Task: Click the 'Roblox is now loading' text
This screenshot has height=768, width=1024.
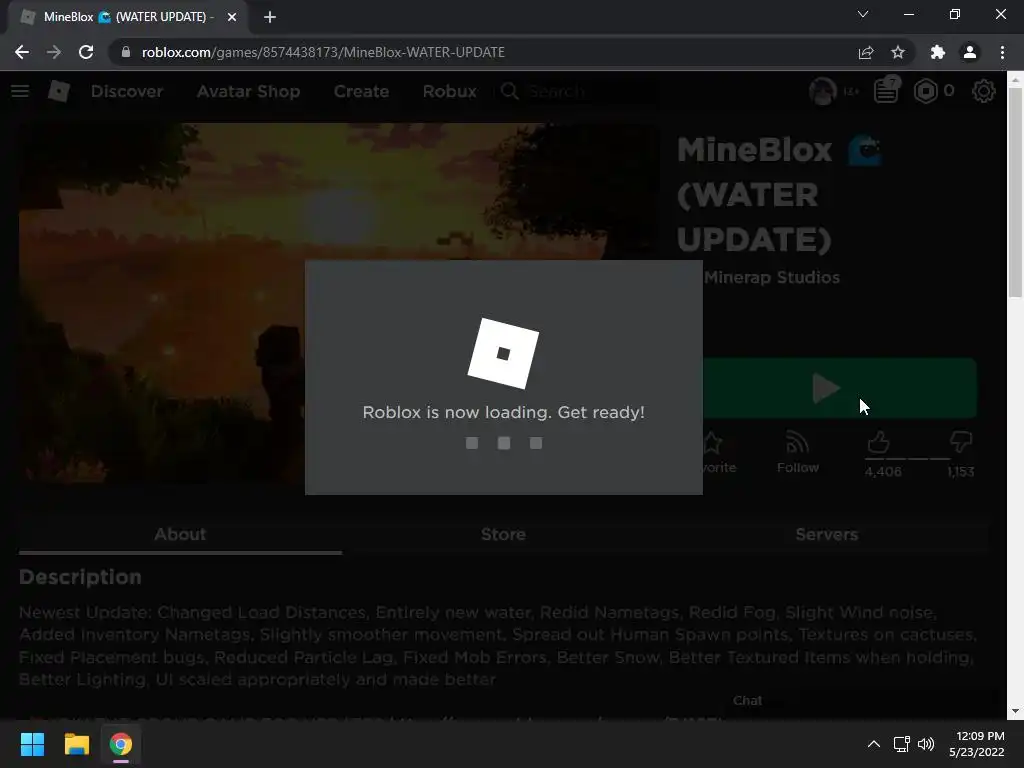Action: 504,413
